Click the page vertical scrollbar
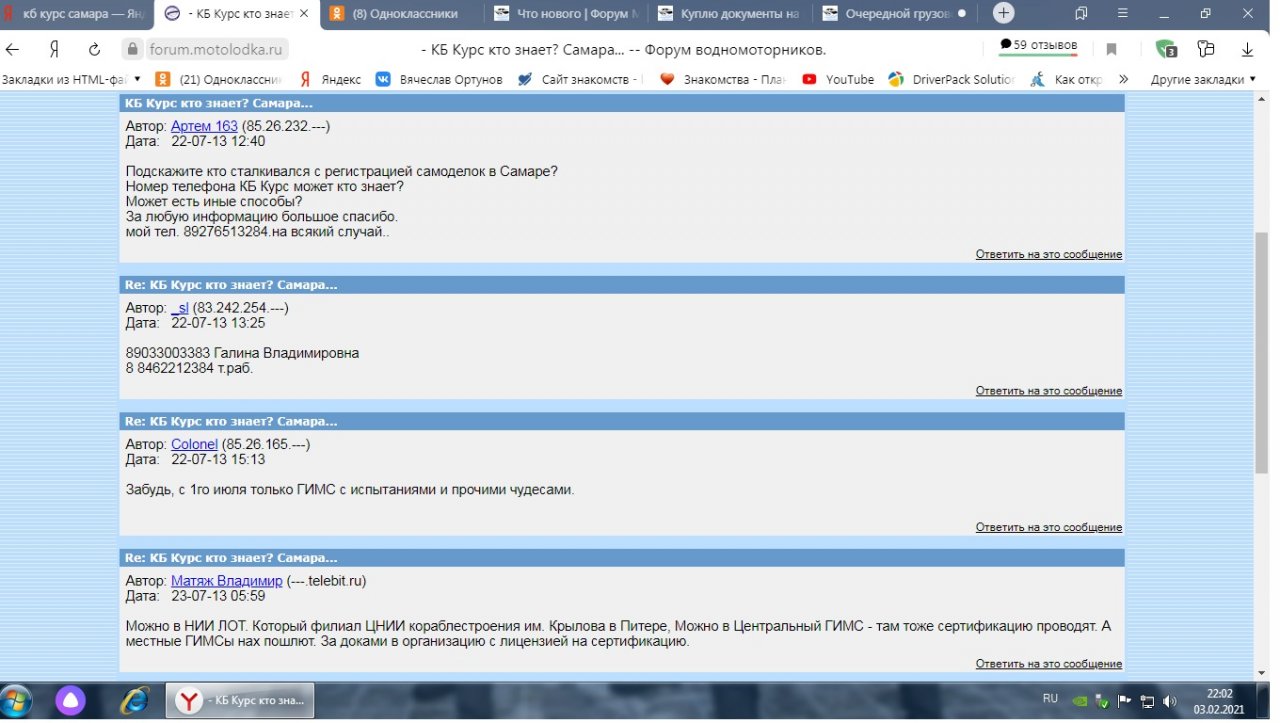1280x723 pixels. (x=1262, y=350)
